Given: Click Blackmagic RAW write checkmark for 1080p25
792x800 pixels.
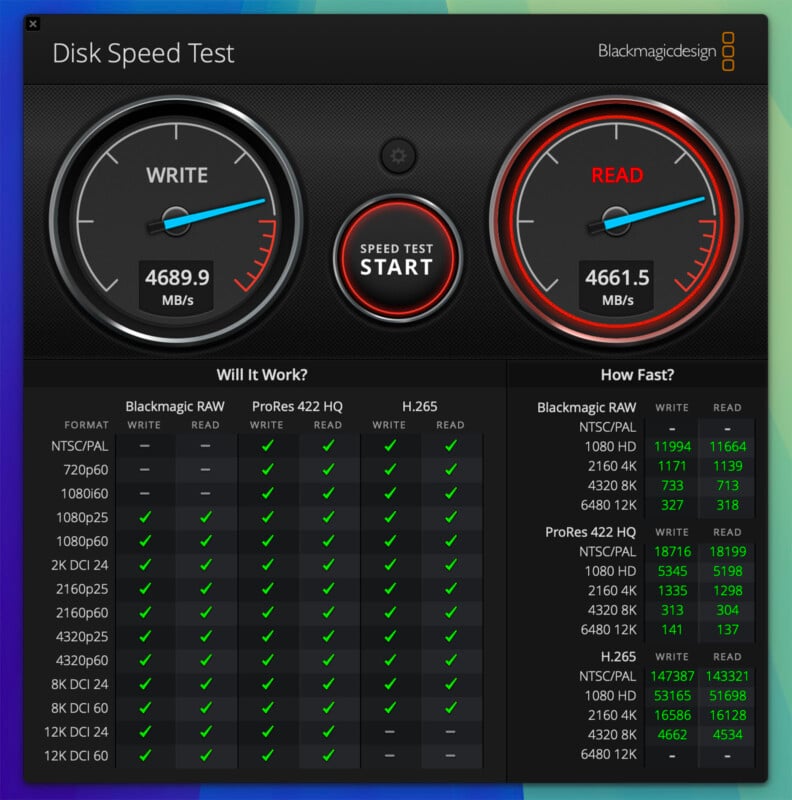Looking at the screenshot, I should tap(145, 517).
